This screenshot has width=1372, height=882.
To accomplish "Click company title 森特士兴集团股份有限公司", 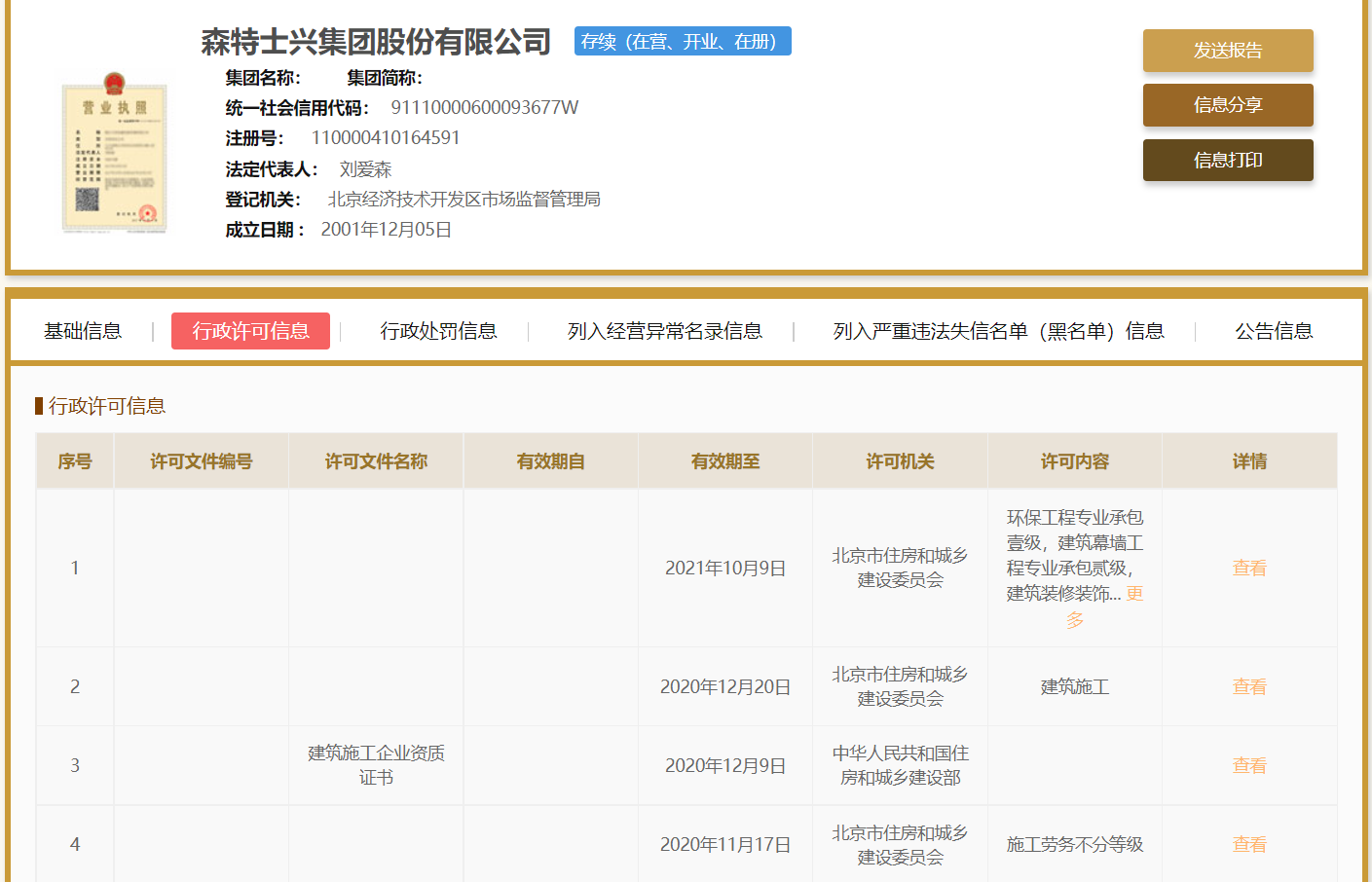I will pos(376,42).
